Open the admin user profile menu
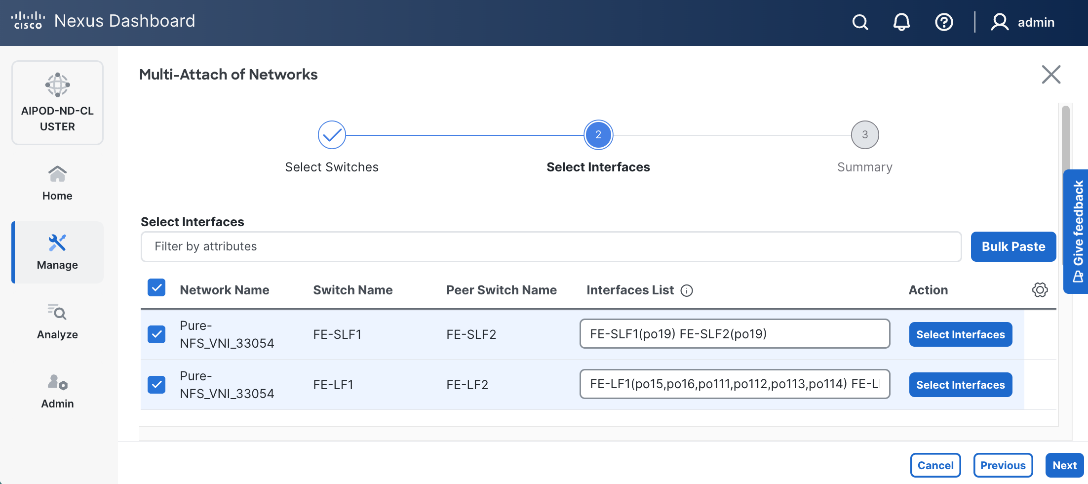The image size is (1088, 484). (x=1023, y=22)
